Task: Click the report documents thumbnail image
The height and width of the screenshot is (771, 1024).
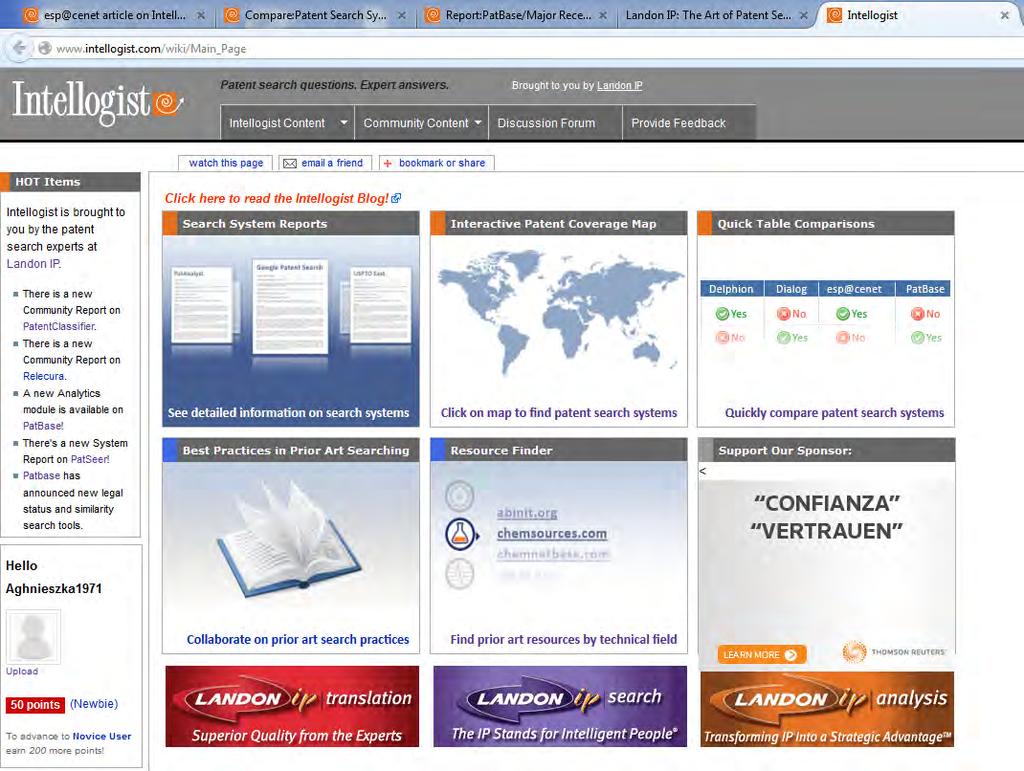Action: pyautogui.click(x=291, y=307)
